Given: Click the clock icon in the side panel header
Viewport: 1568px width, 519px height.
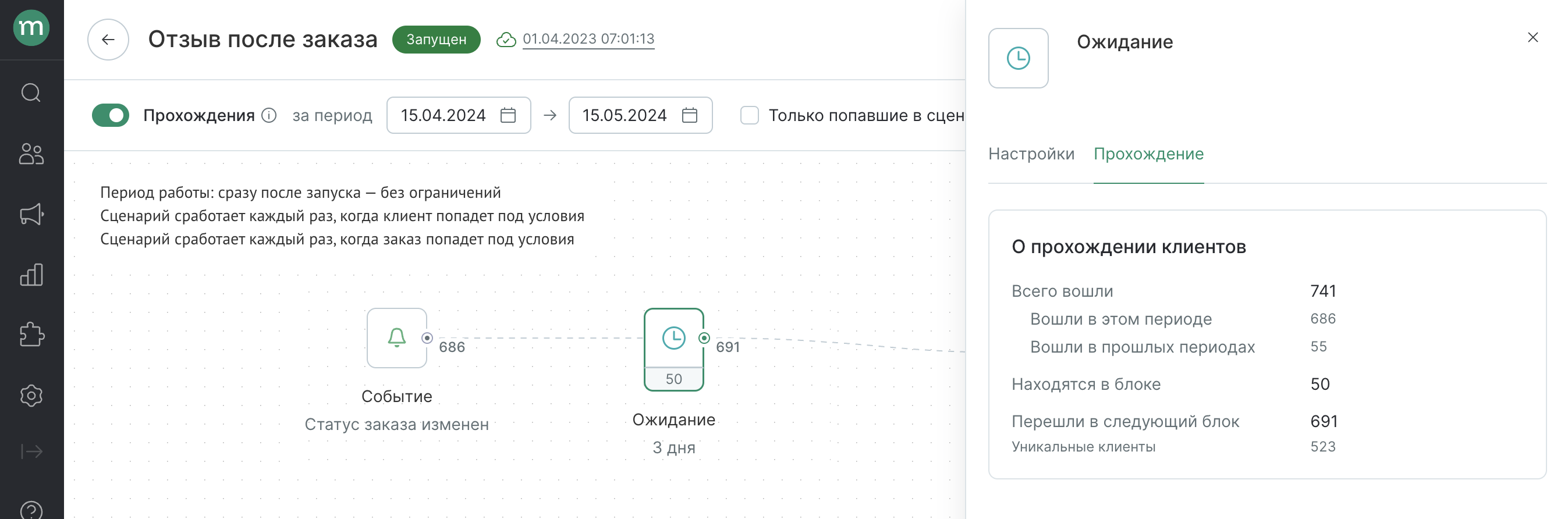Looking at the screenshot, I should (1018, 58).
